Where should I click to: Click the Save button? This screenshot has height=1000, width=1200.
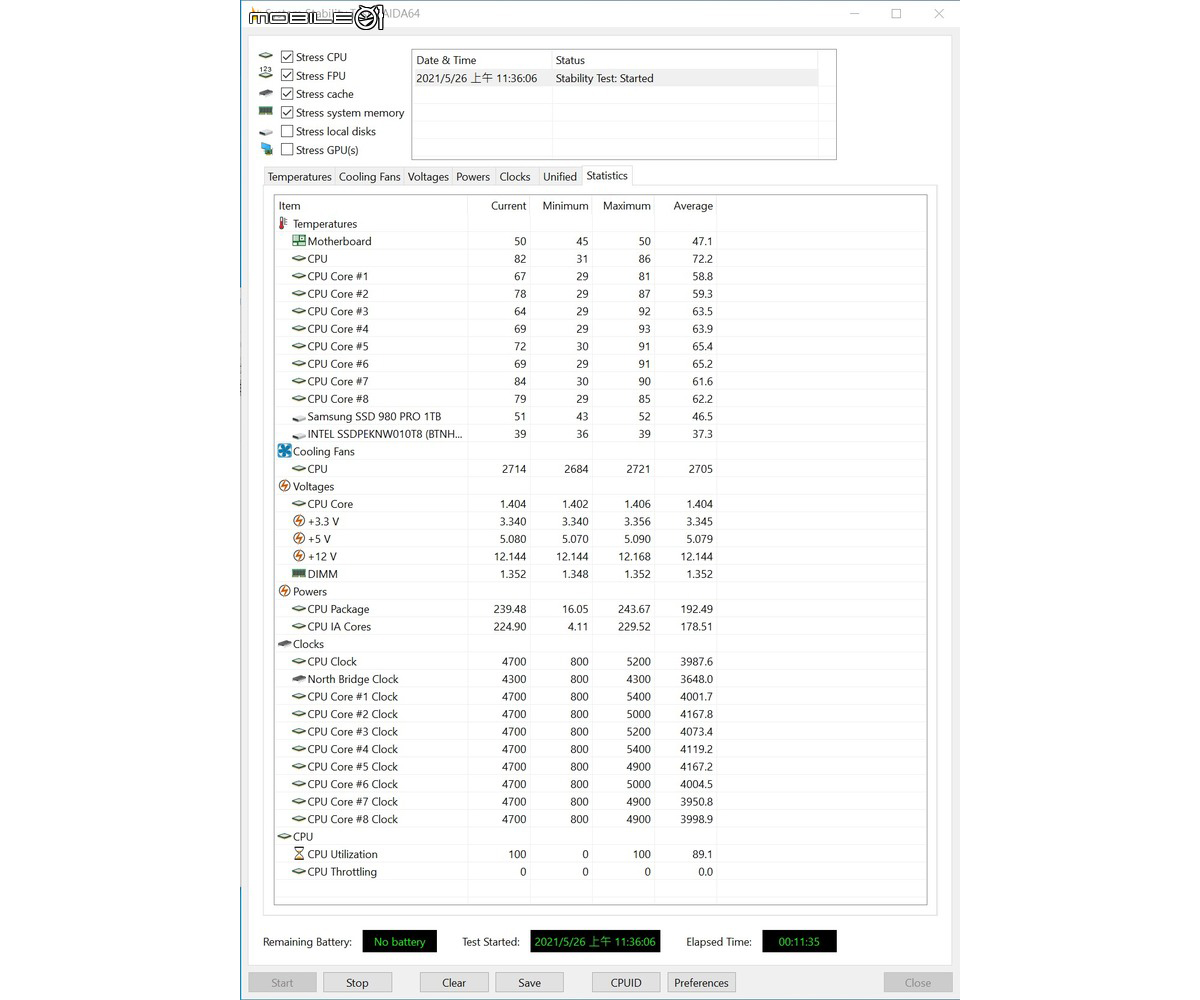tap(529, 982)
